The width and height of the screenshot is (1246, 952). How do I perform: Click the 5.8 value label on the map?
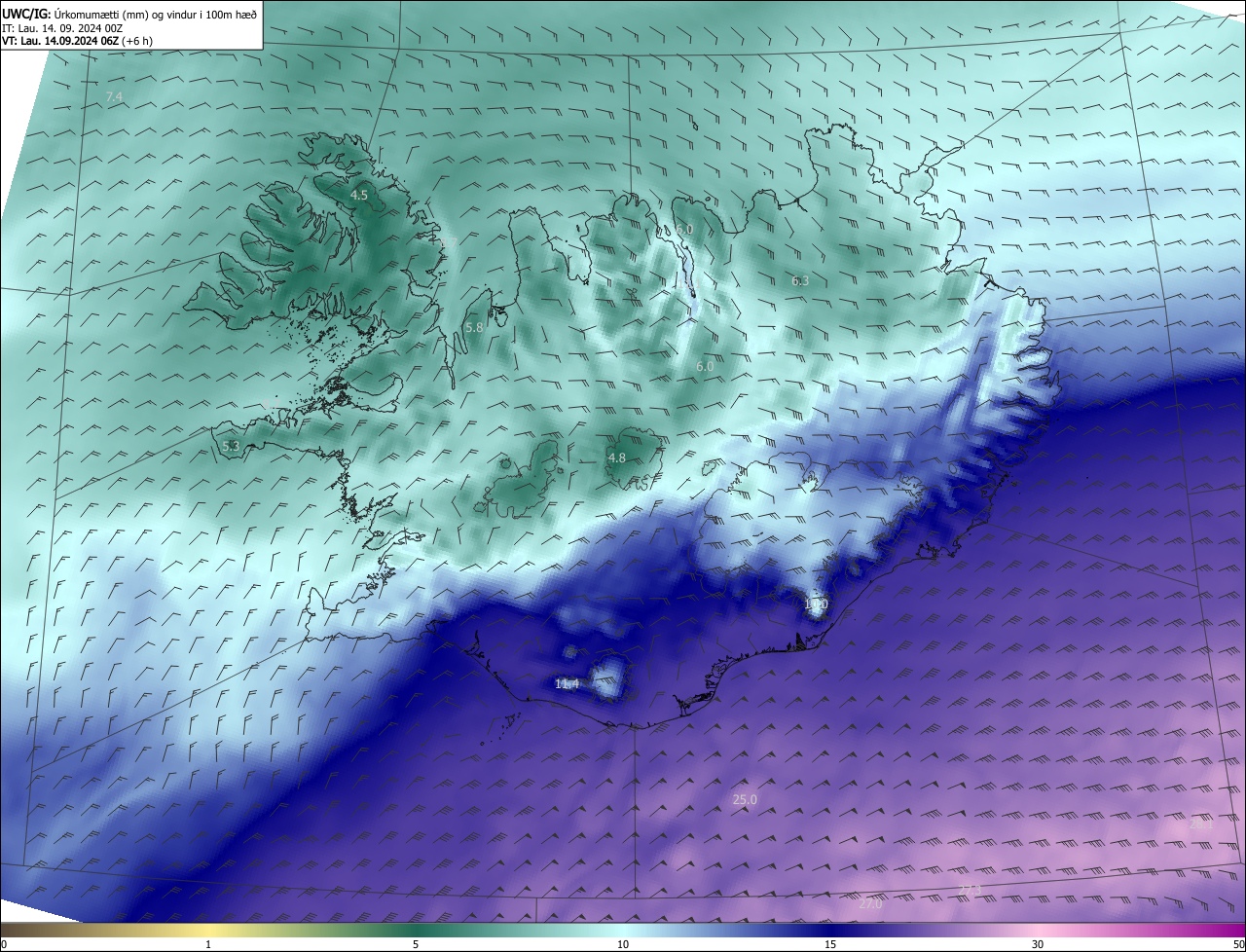click(474, 328)
